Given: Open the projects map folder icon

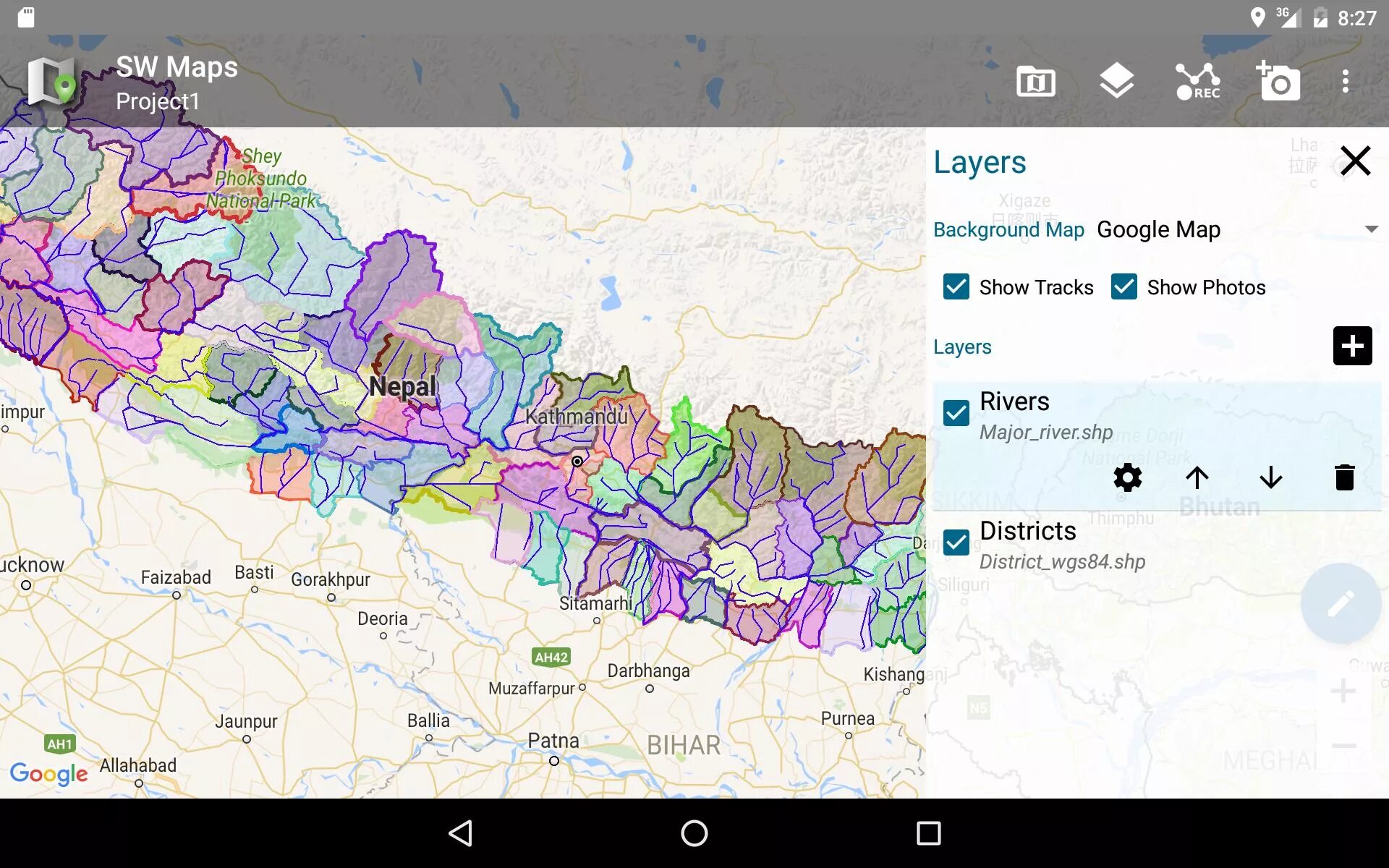Looking at the screenshot, I should coord(1035,82).
